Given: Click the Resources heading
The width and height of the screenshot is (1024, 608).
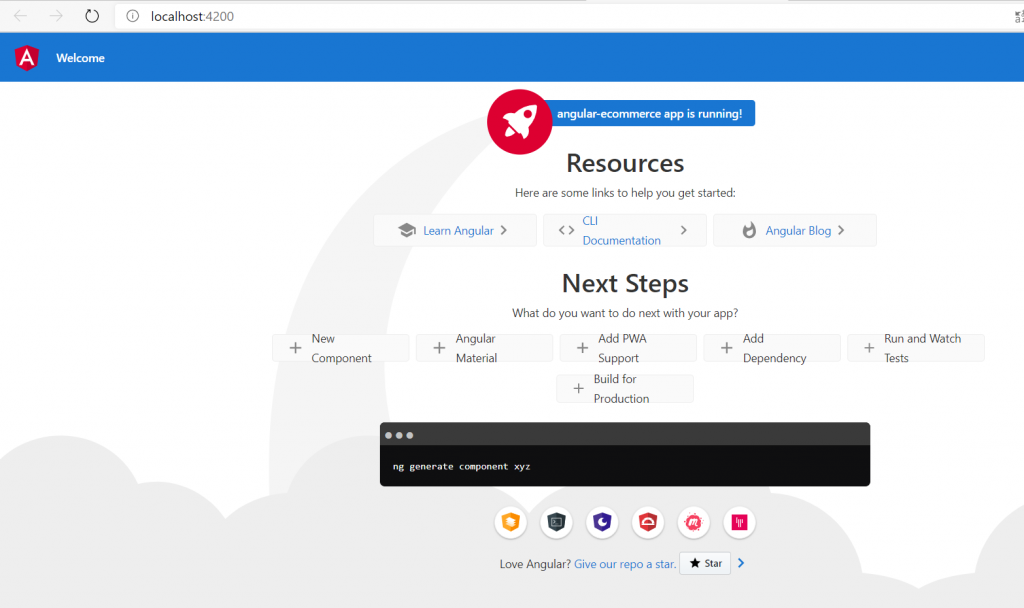Looking at the screenshot, I should (625, 163).
